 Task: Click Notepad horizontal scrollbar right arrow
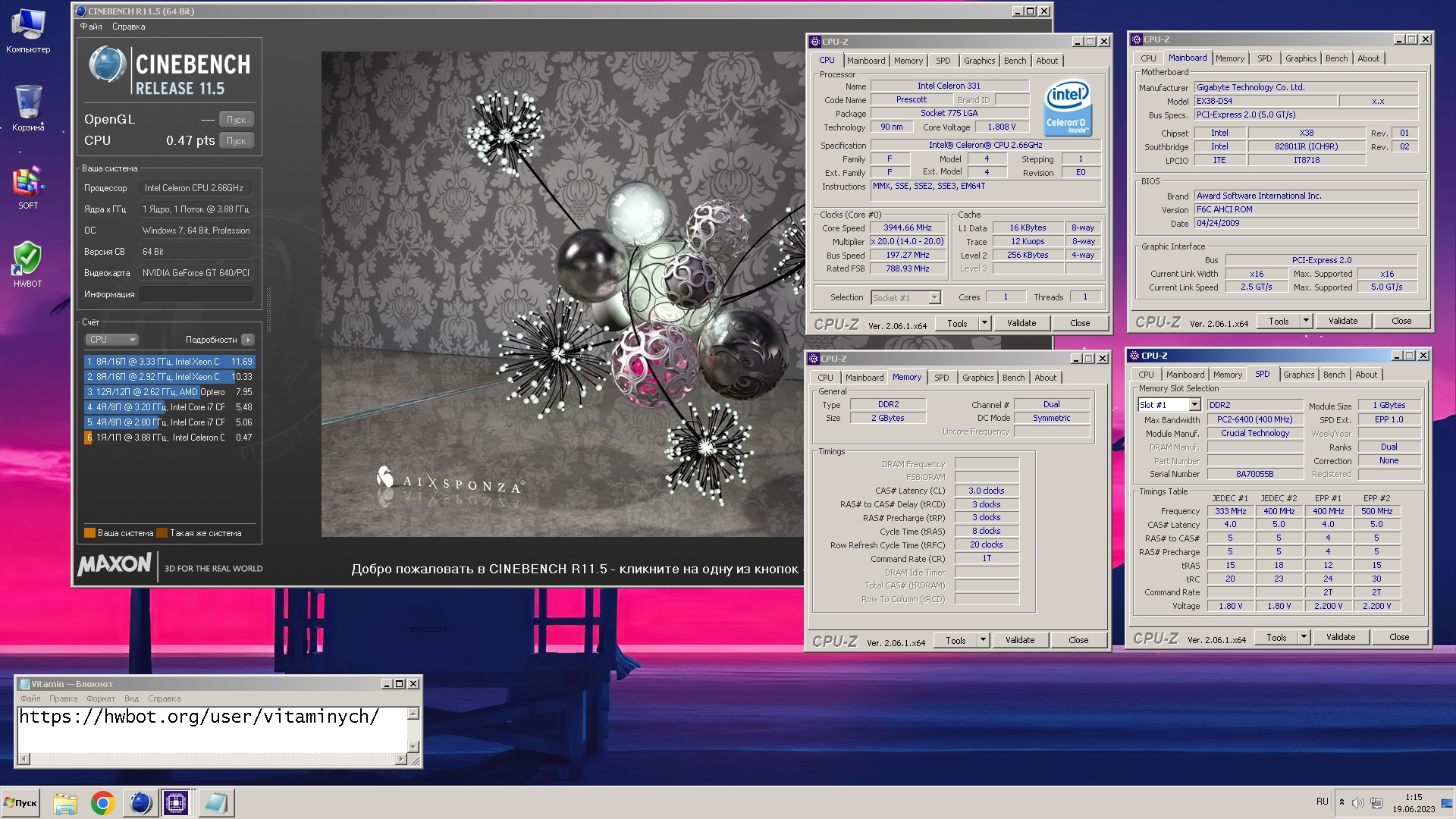pyautogui.click(x=401, y=759)
